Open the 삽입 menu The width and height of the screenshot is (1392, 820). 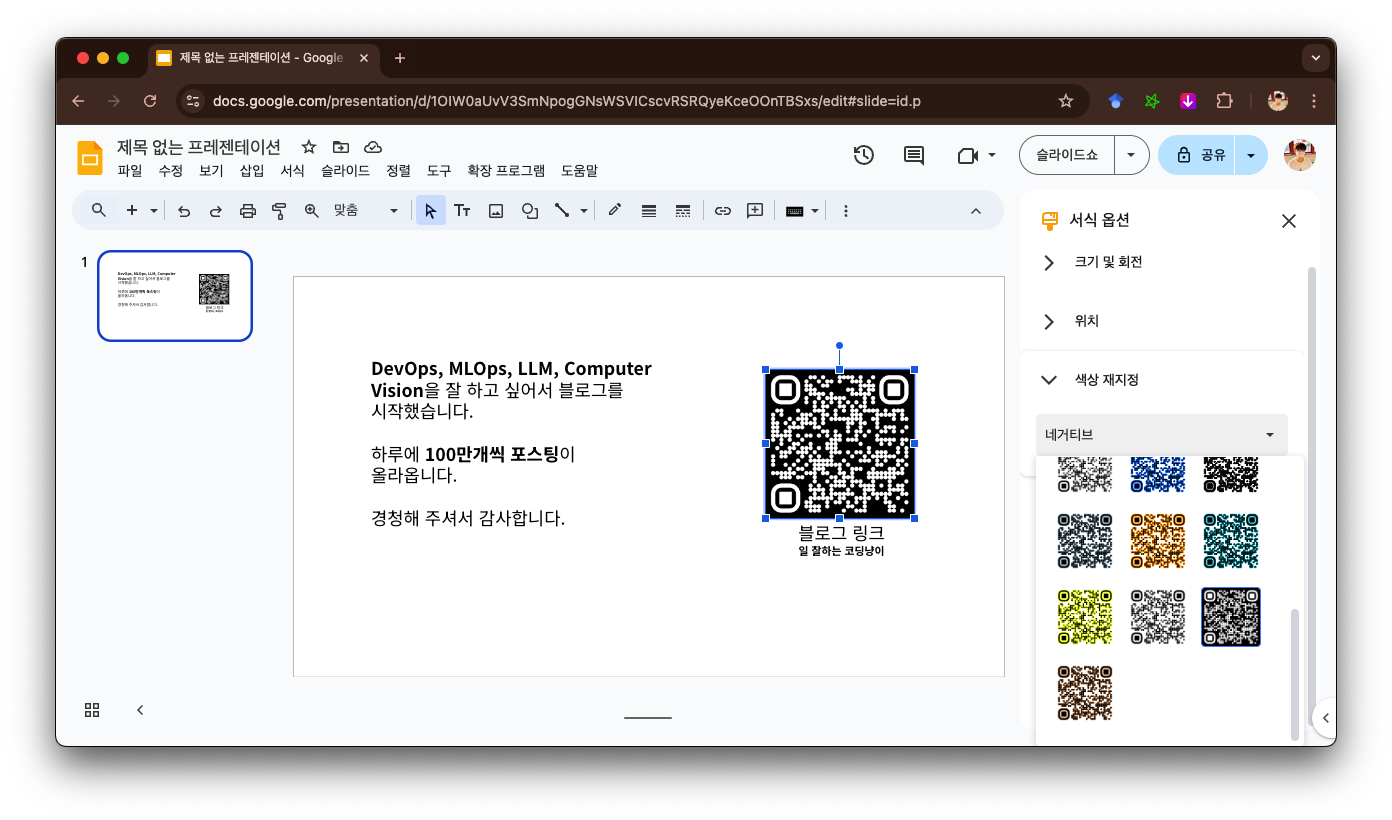point(252,171)
